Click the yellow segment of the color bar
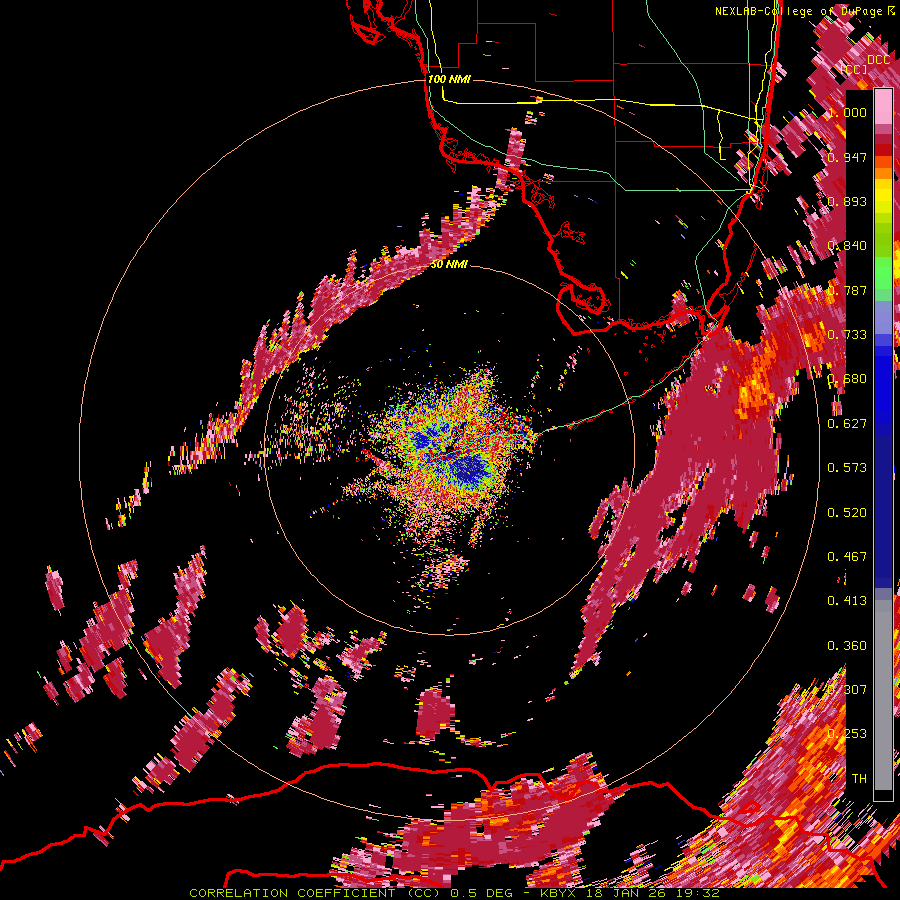The image size is (900, 900). click(x=883, y=196)
